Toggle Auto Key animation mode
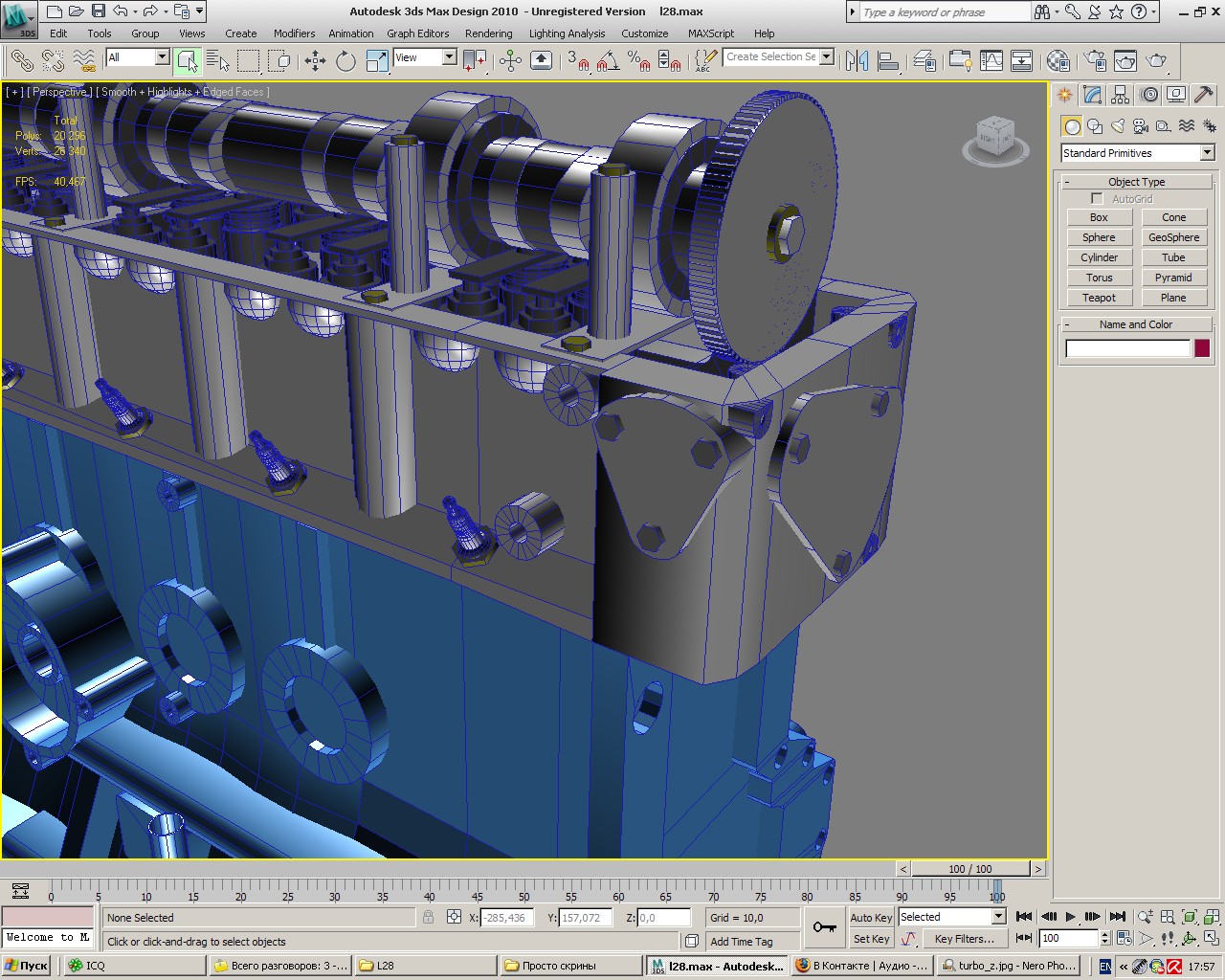The height and width of the screenshot is (980, 1225). (x=870, y=917)
